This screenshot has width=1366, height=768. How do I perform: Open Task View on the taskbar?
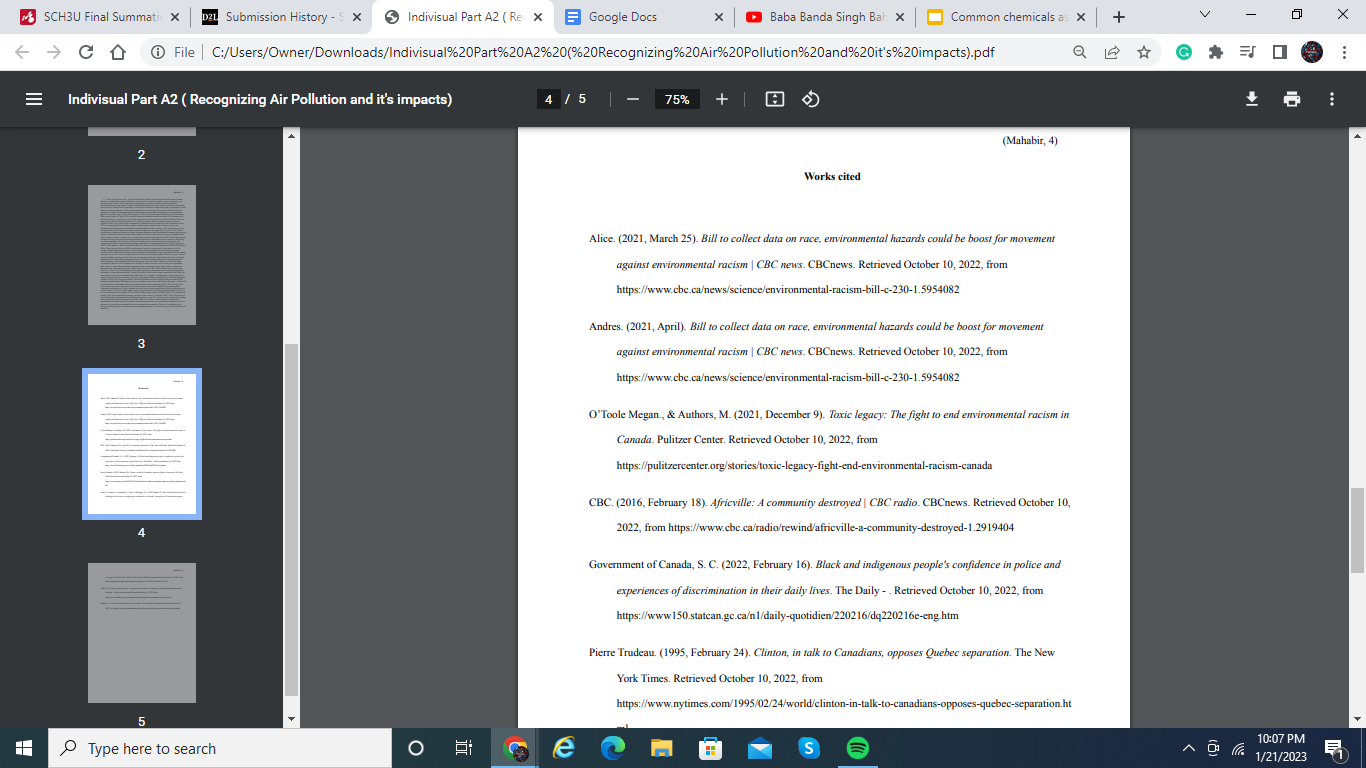click(x=464, y=748)
